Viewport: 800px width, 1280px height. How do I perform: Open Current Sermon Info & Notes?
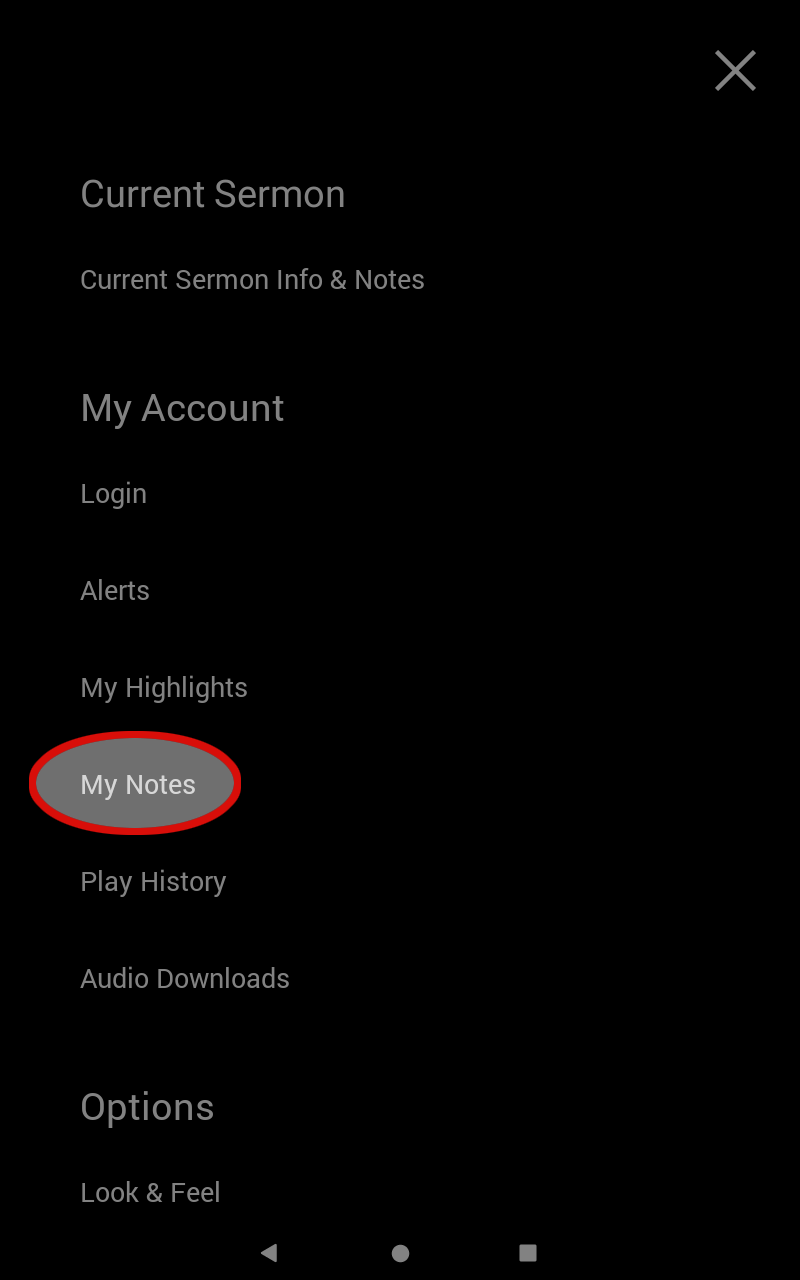pos(252,280)
